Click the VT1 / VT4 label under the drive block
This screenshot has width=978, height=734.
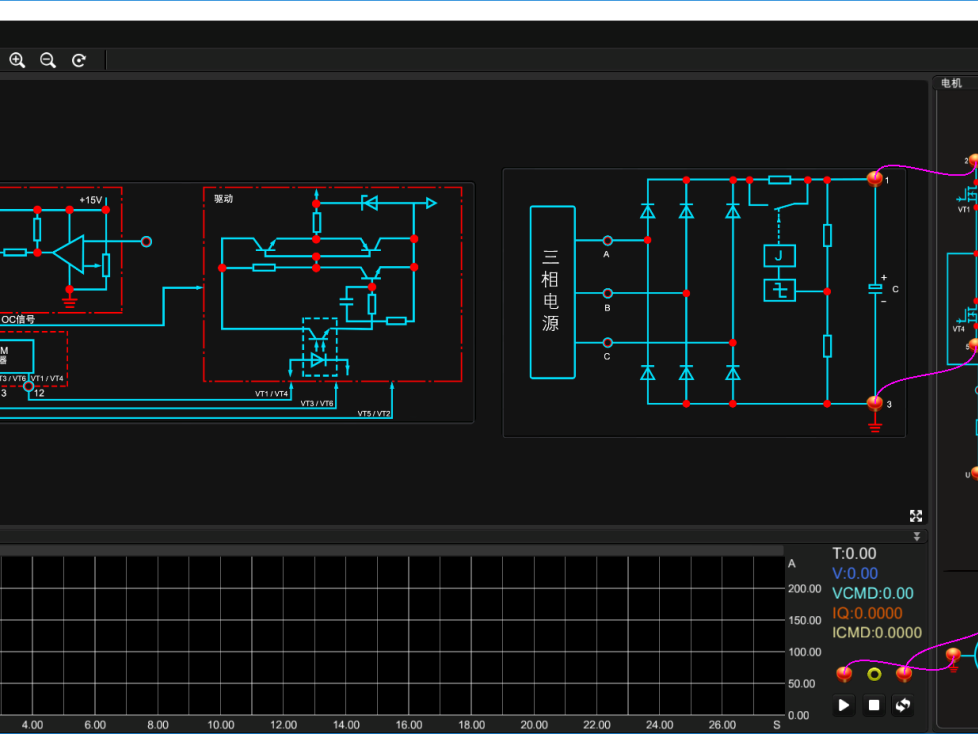pyautogui.click(x=271, y=394)
